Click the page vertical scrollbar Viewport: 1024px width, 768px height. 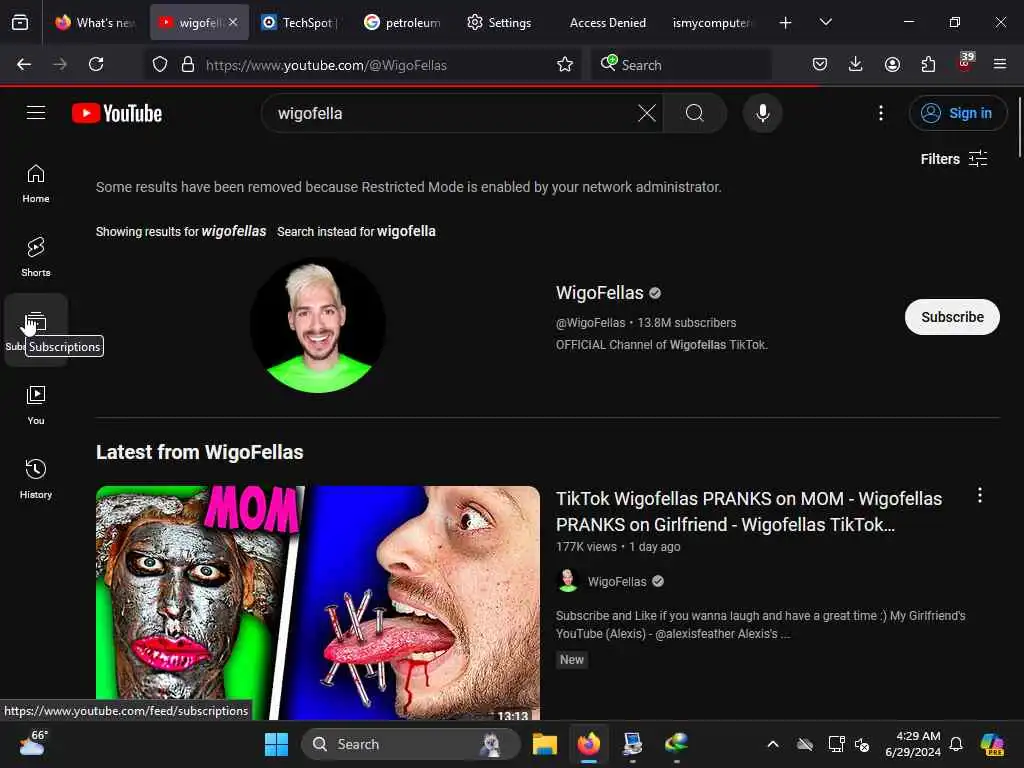tap(1019, 127)
